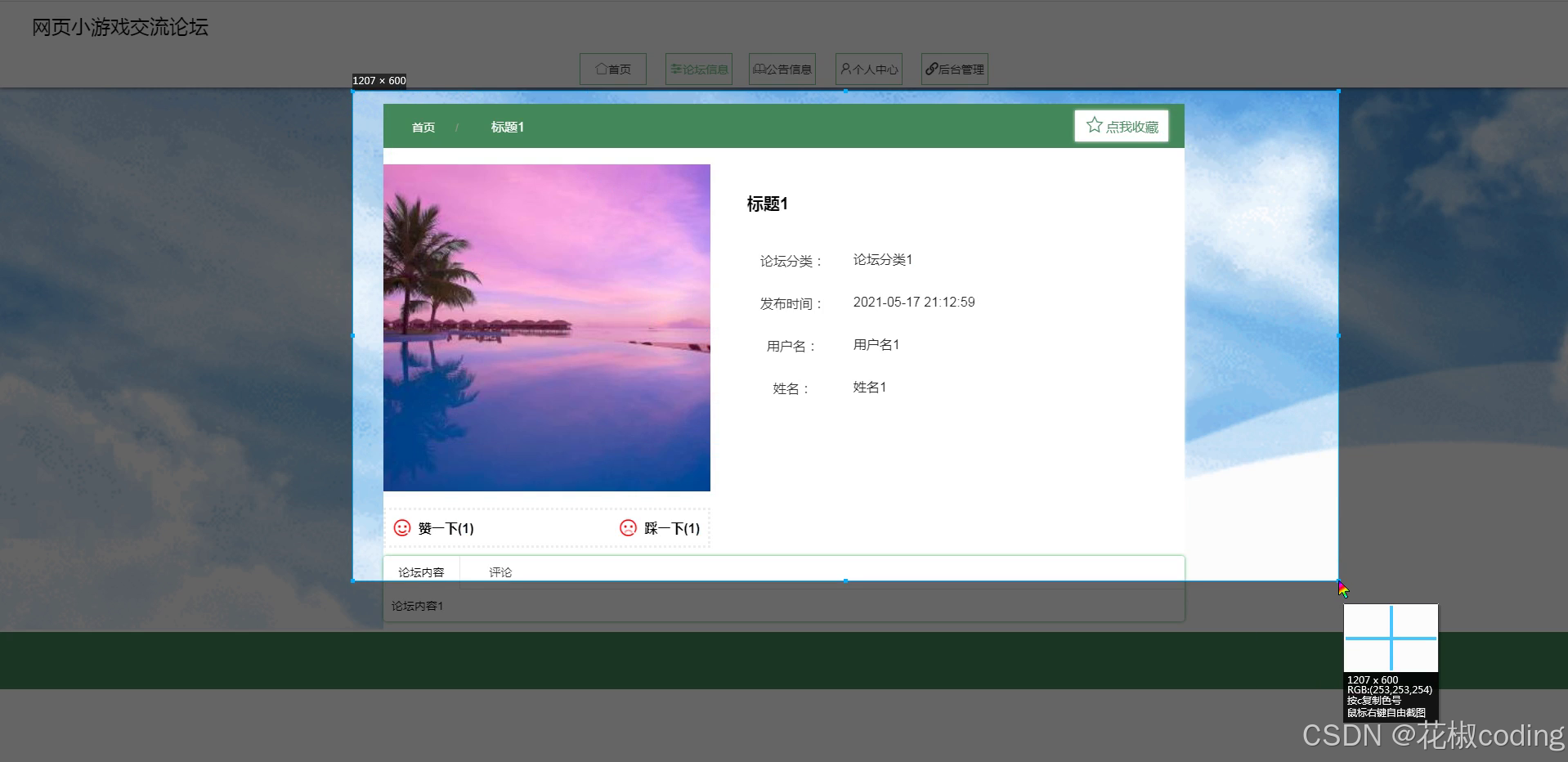The height and width of the screenshot is (762, 1568).
Task: Click the person icon on 个人中心
Action: (x=845, y=69)
